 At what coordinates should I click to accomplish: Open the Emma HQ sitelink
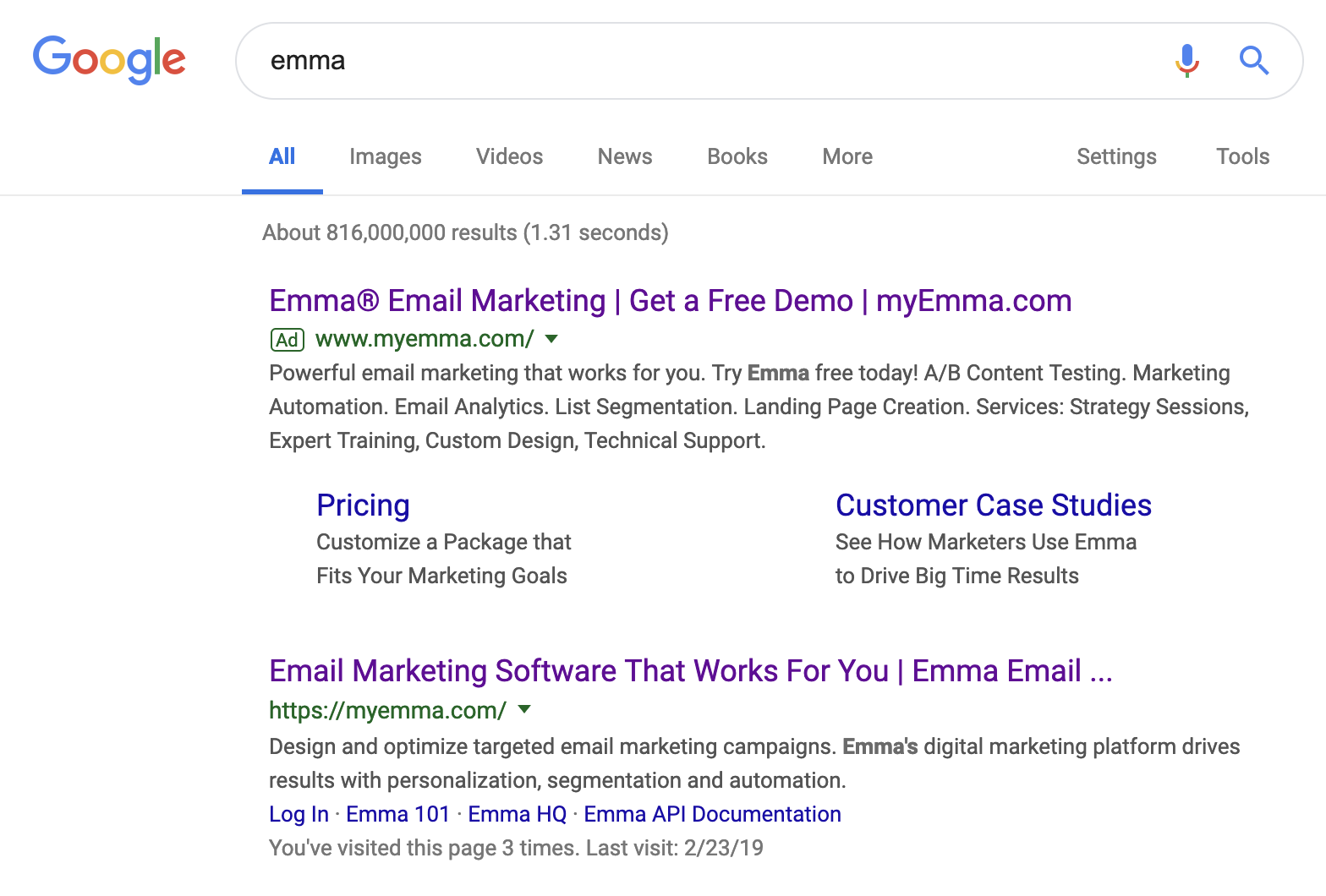[517, 814]
